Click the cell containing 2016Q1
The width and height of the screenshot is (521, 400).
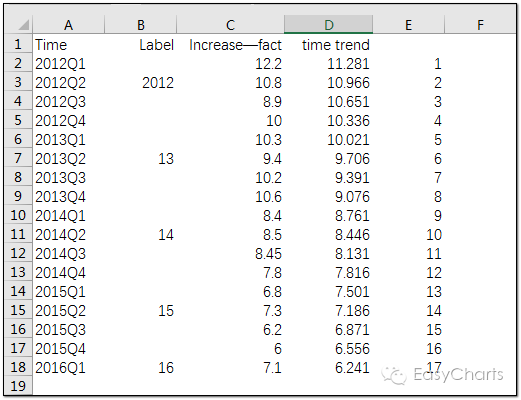(68, 367)
